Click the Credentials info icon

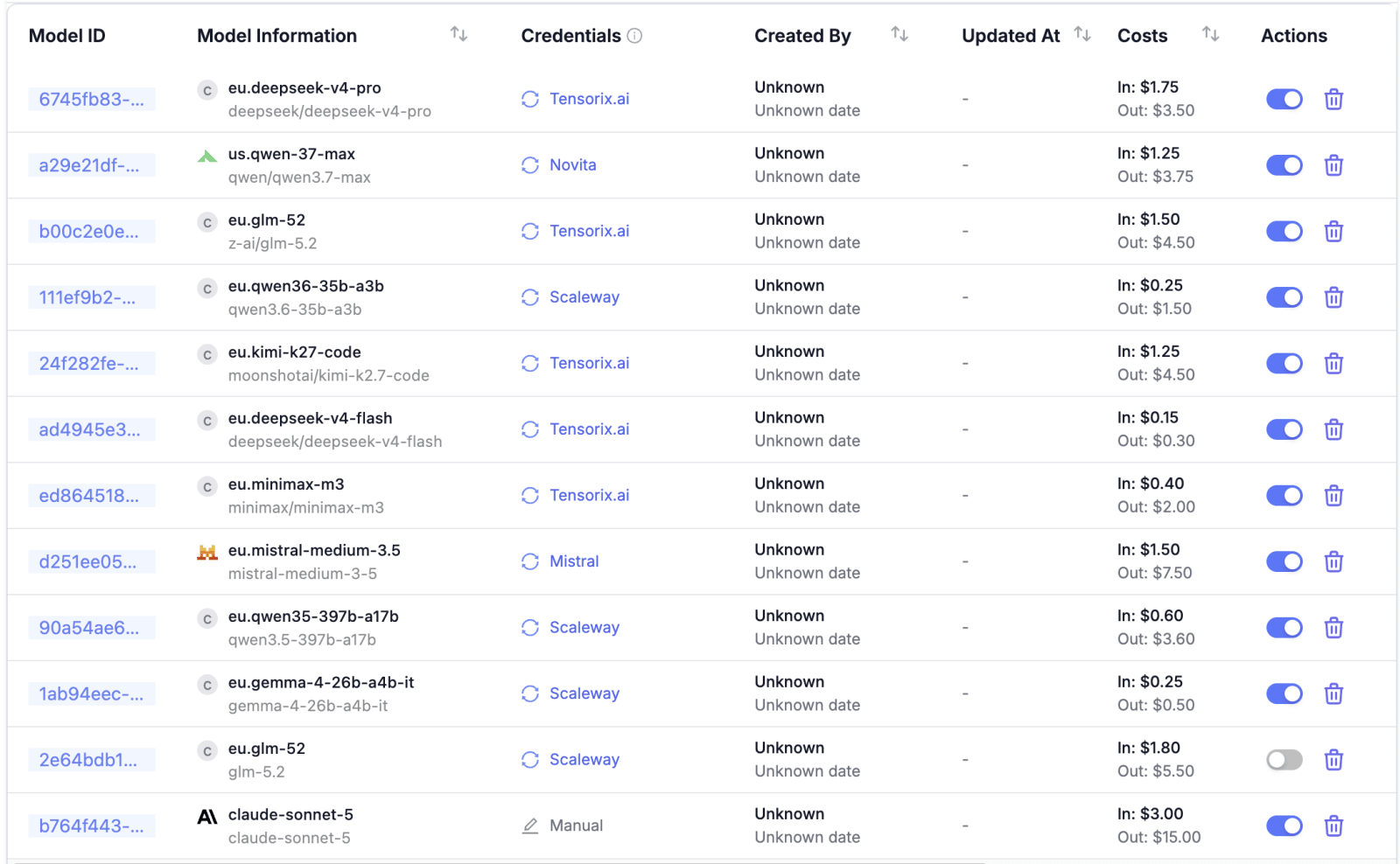pyautogui.click(x=635, y=36)
